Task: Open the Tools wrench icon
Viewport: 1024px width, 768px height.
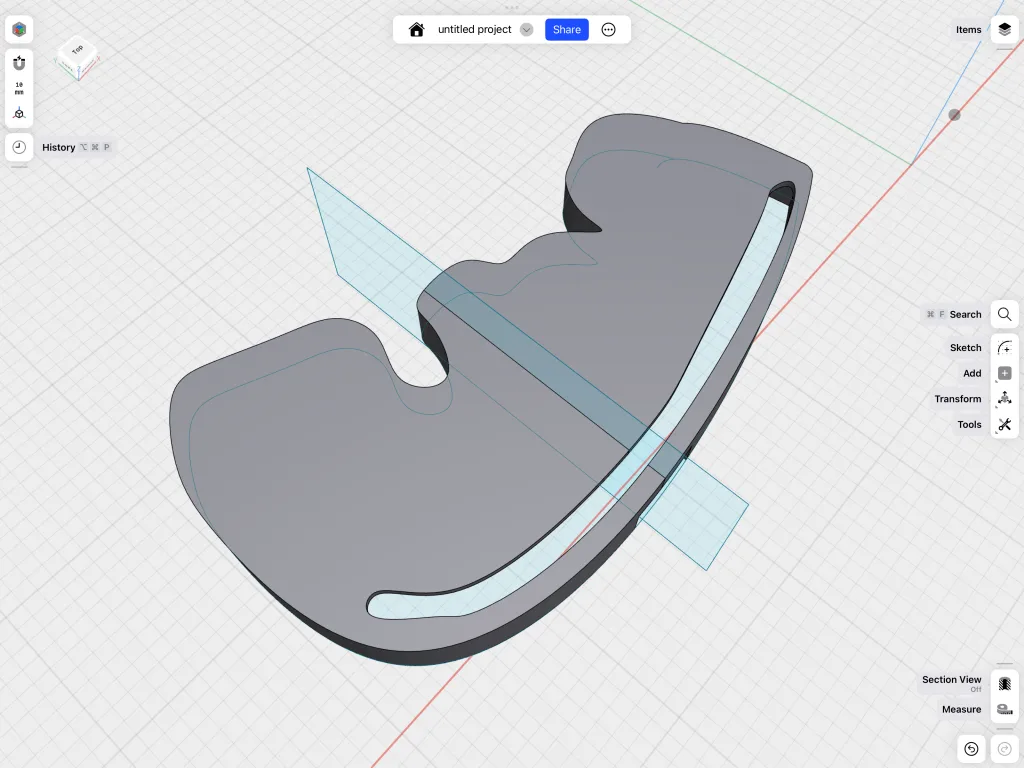Action: (x=1004, y=424)
